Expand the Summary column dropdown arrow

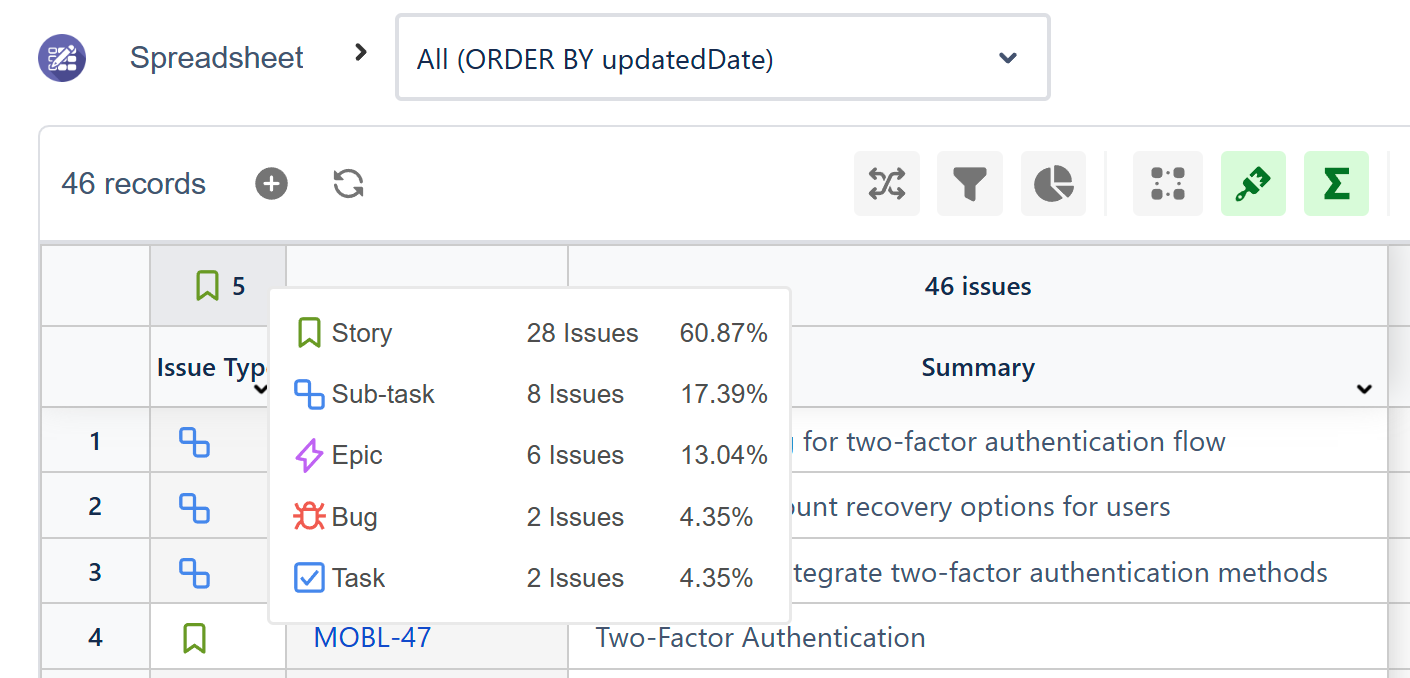pyautogui.click(x=1364, y=389)
